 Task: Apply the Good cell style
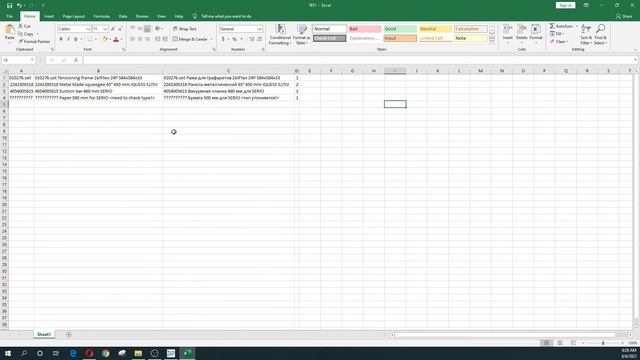point(400,29)
